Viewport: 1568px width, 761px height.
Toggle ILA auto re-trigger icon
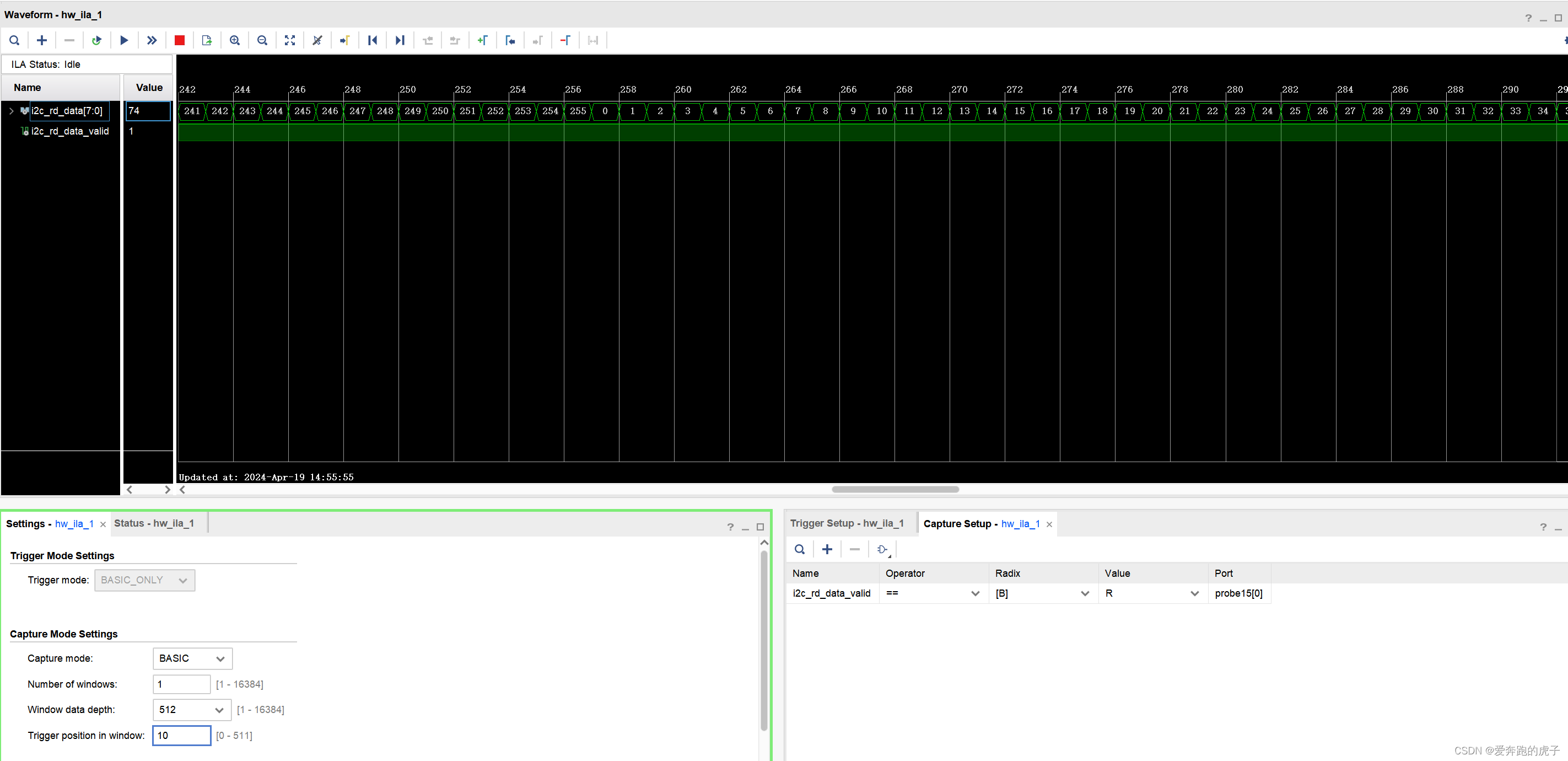96,40
